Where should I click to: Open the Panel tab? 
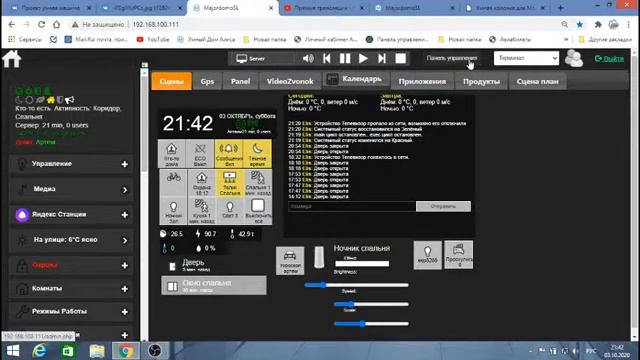coord(240,81)
